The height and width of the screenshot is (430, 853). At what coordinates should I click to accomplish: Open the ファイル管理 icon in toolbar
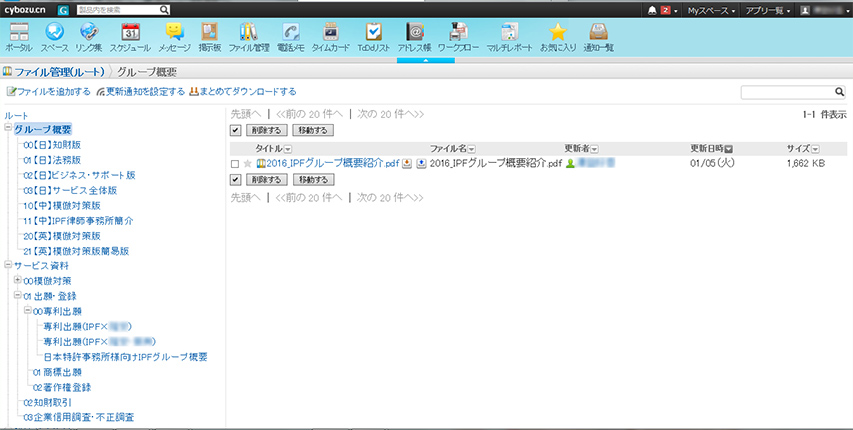(249, 32)
